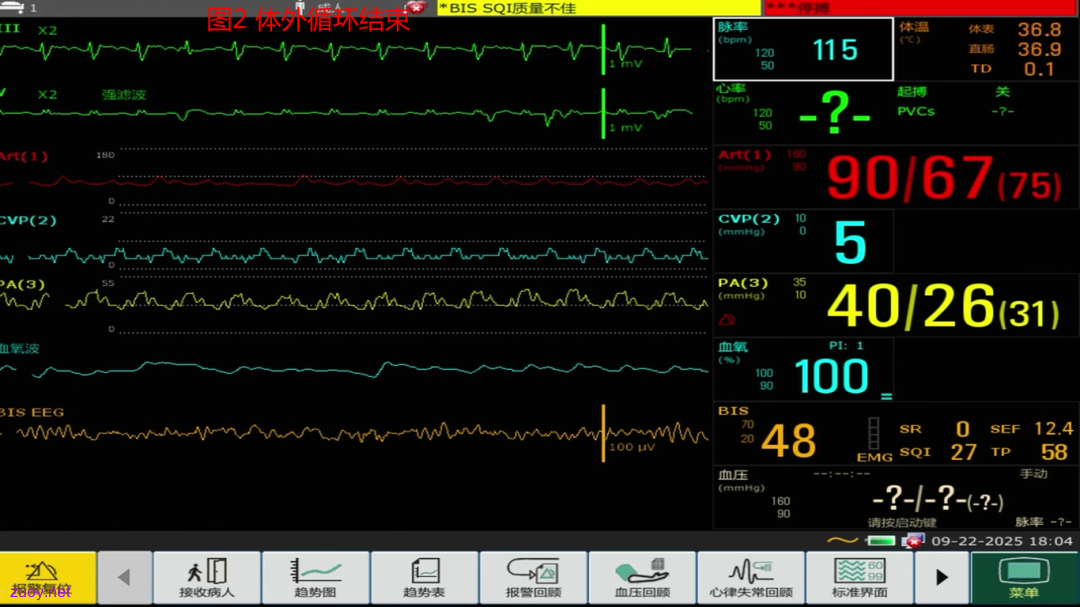Click the TP 58 value
This screenshot has height=607, width=1080.
[1029, 452]
